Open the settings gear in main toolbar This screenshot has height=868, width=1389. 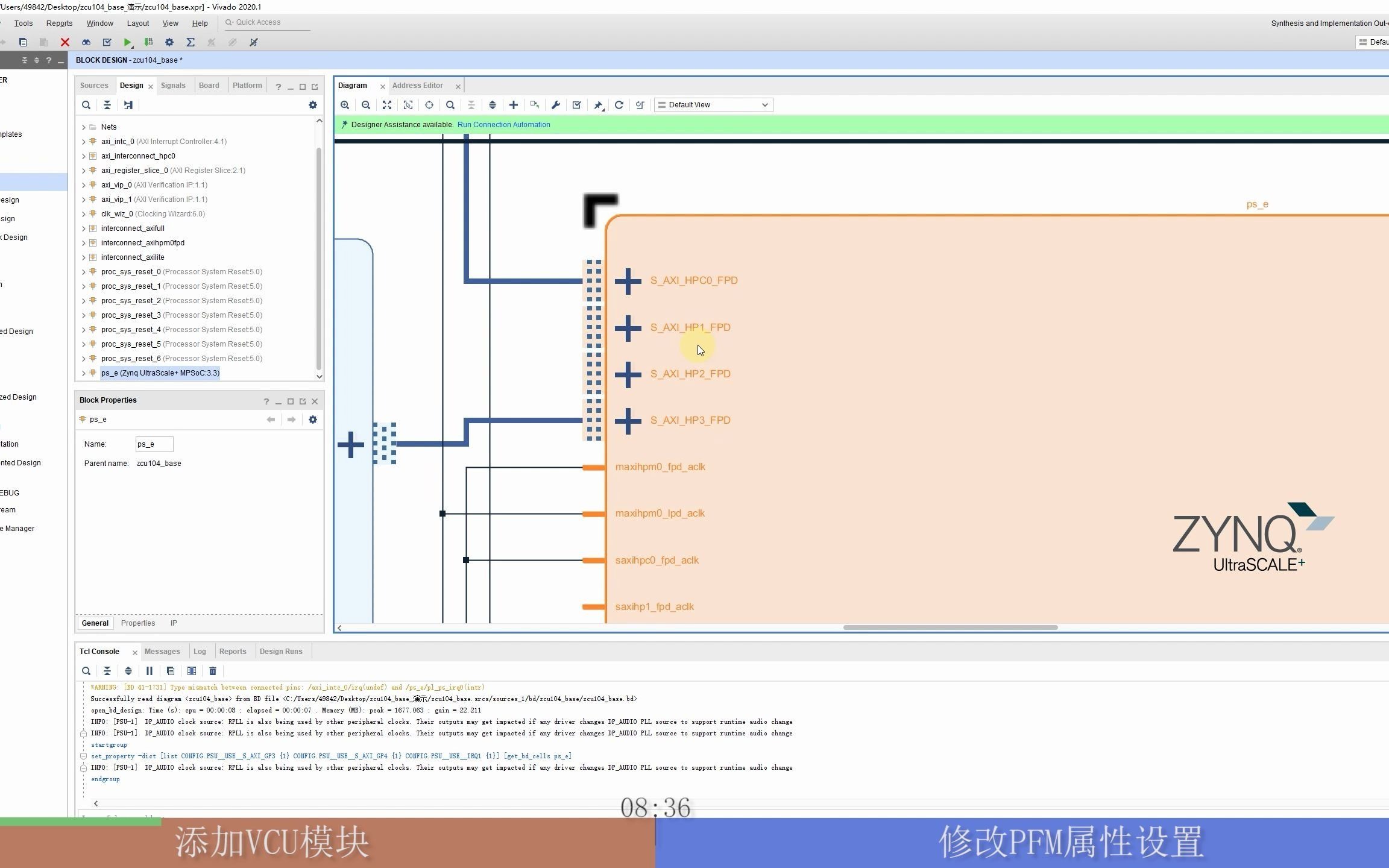click(169, 42)
